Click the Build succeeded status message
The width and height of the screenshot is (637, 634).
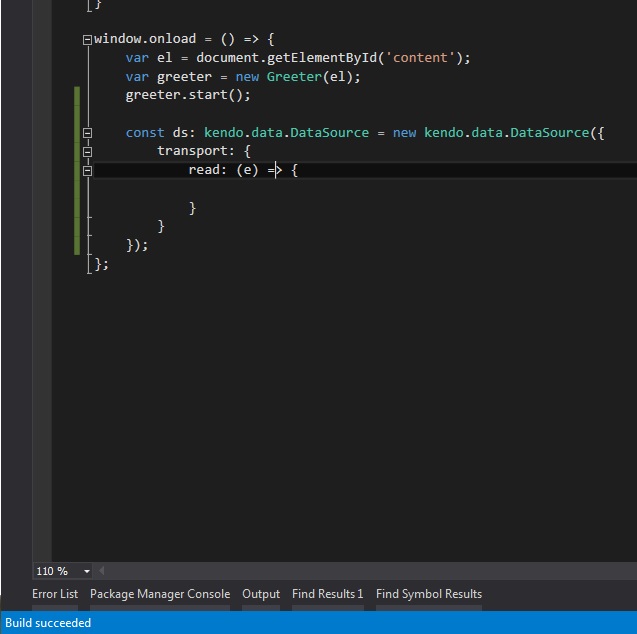point(48,623)
